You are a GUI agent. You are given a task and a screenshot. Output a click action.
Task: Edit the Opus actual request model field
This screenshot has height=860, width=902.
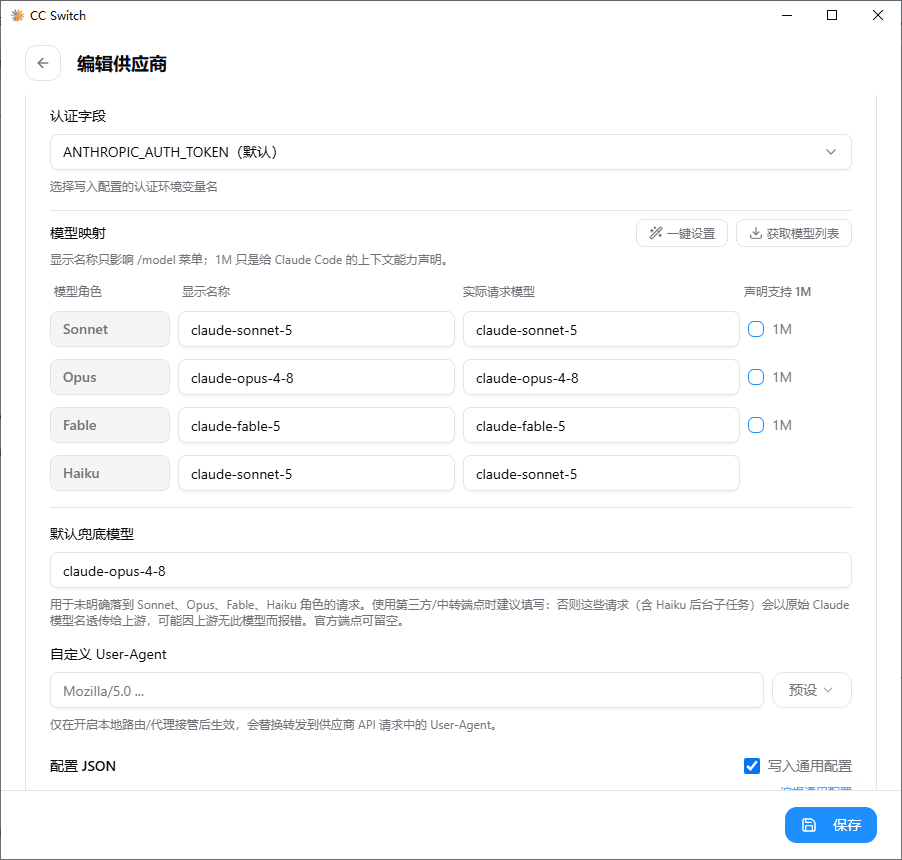601,377
